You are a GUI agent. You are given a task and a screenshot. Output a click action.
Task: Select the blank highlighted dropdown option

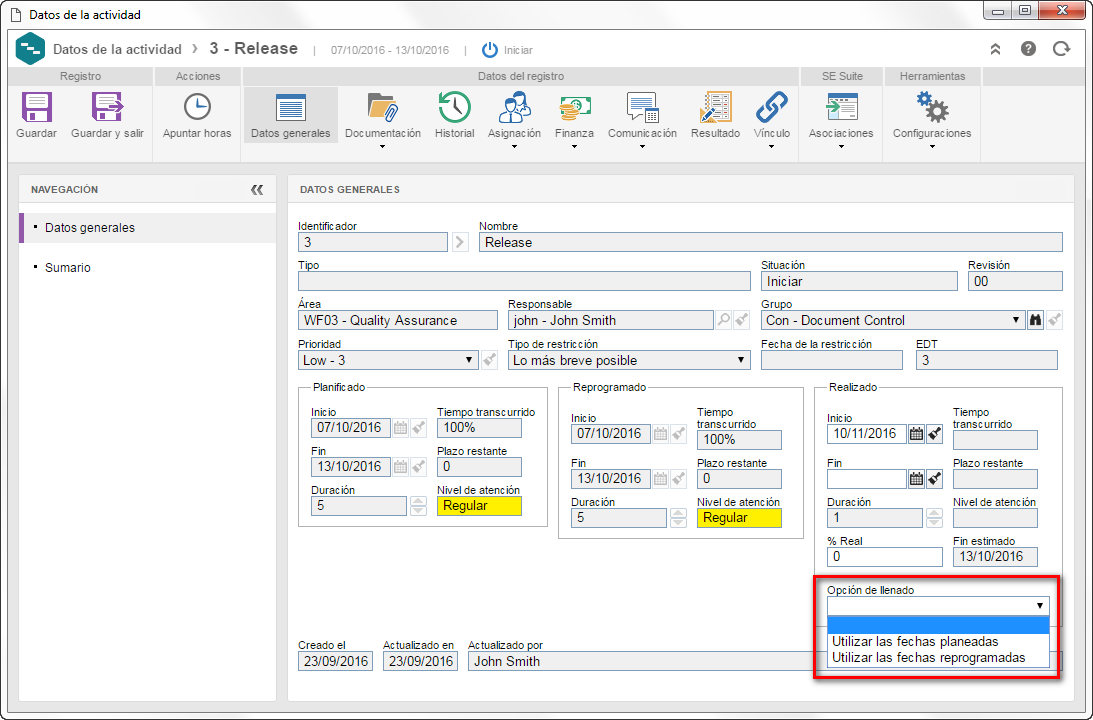point(938,625)
